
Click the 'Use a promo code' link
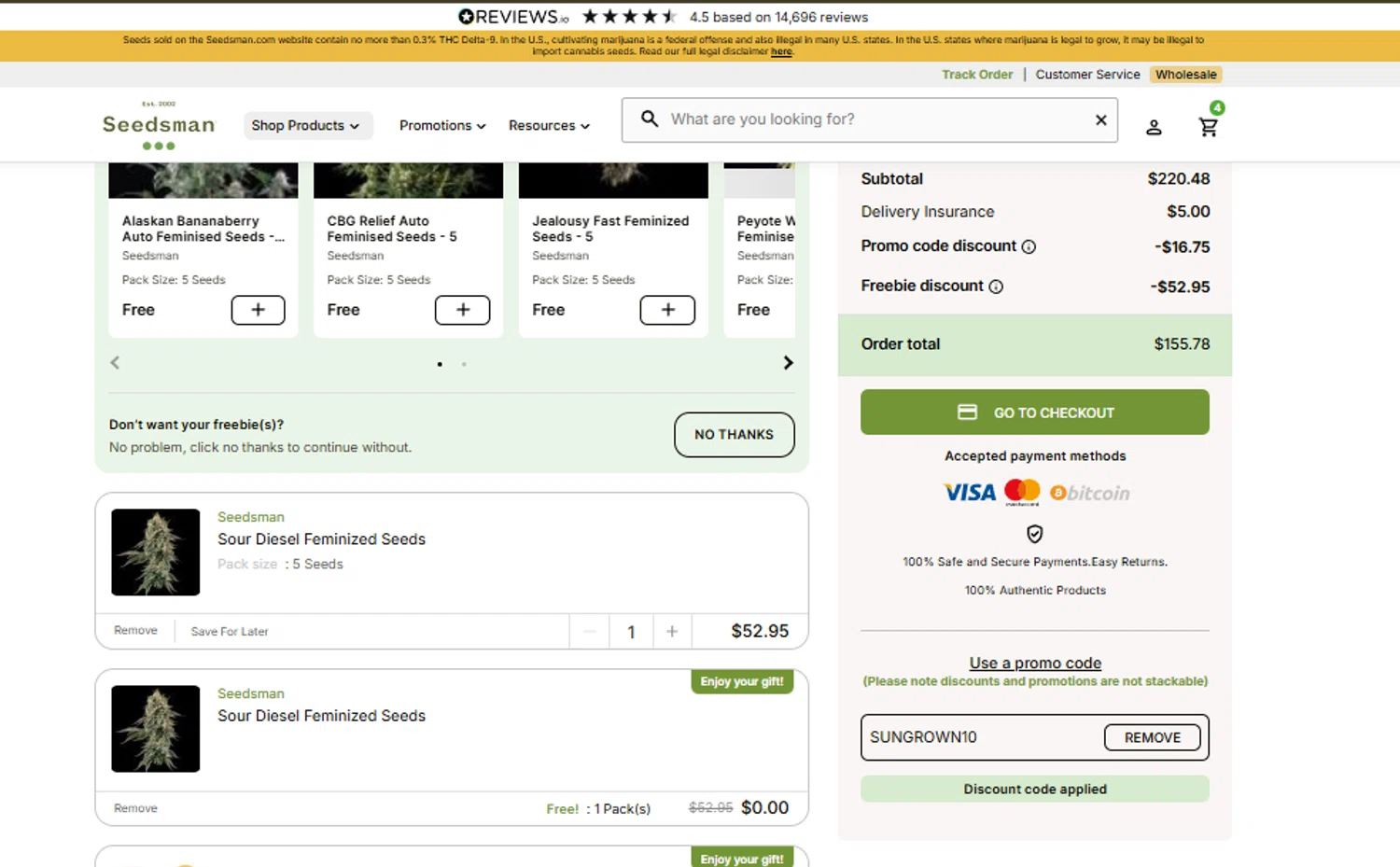pyautogui.click(x=1035, y=663)
